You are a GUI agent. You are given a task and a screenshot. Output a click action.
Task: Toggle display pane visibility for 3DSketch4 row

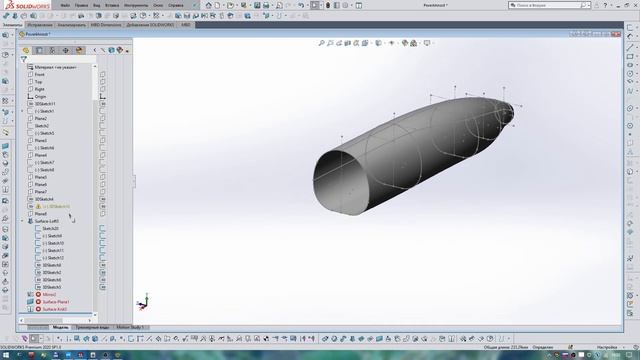(x=102, y=199)
